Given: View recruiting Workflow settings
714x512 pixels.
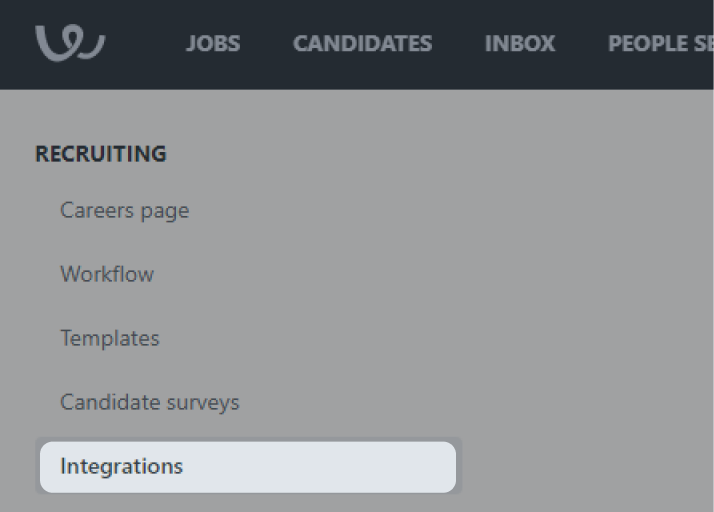Looking at the screenshot, I should point(107,274).
